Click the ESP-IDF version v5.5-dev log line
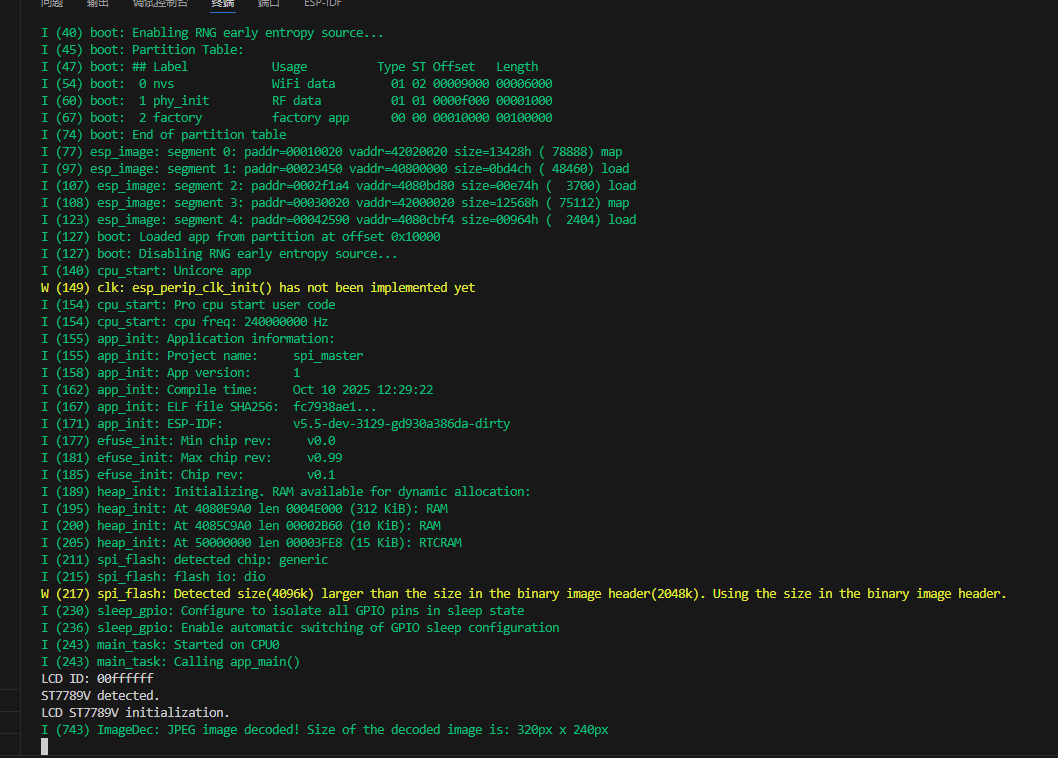Viewport: 1058px width, 758px height. point(275,423)
